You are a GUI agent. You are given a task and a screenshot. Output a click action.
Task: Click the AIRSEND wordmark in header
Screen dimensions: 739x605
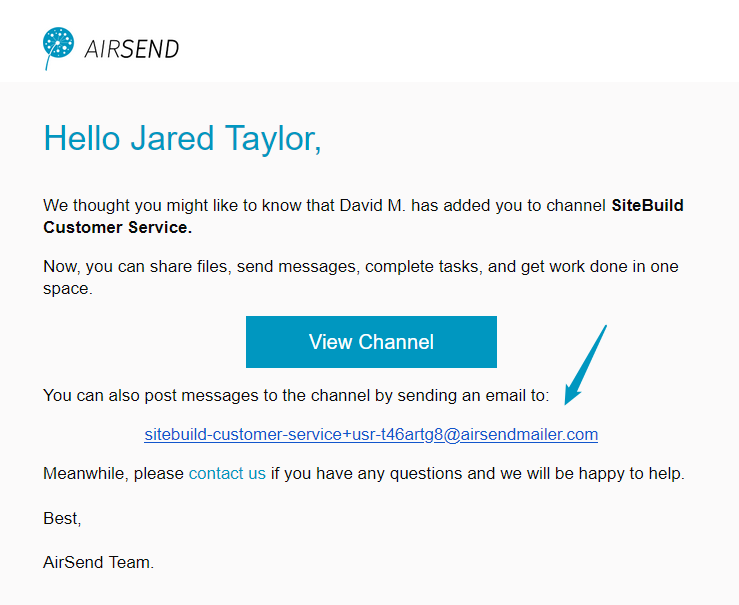[131, 49]
